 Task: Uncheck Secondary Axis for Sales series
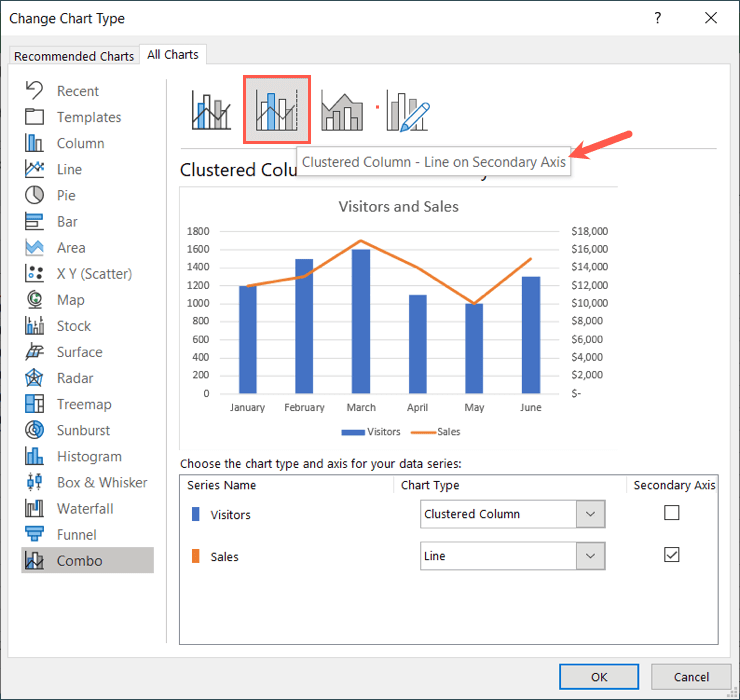coord(672,555)
